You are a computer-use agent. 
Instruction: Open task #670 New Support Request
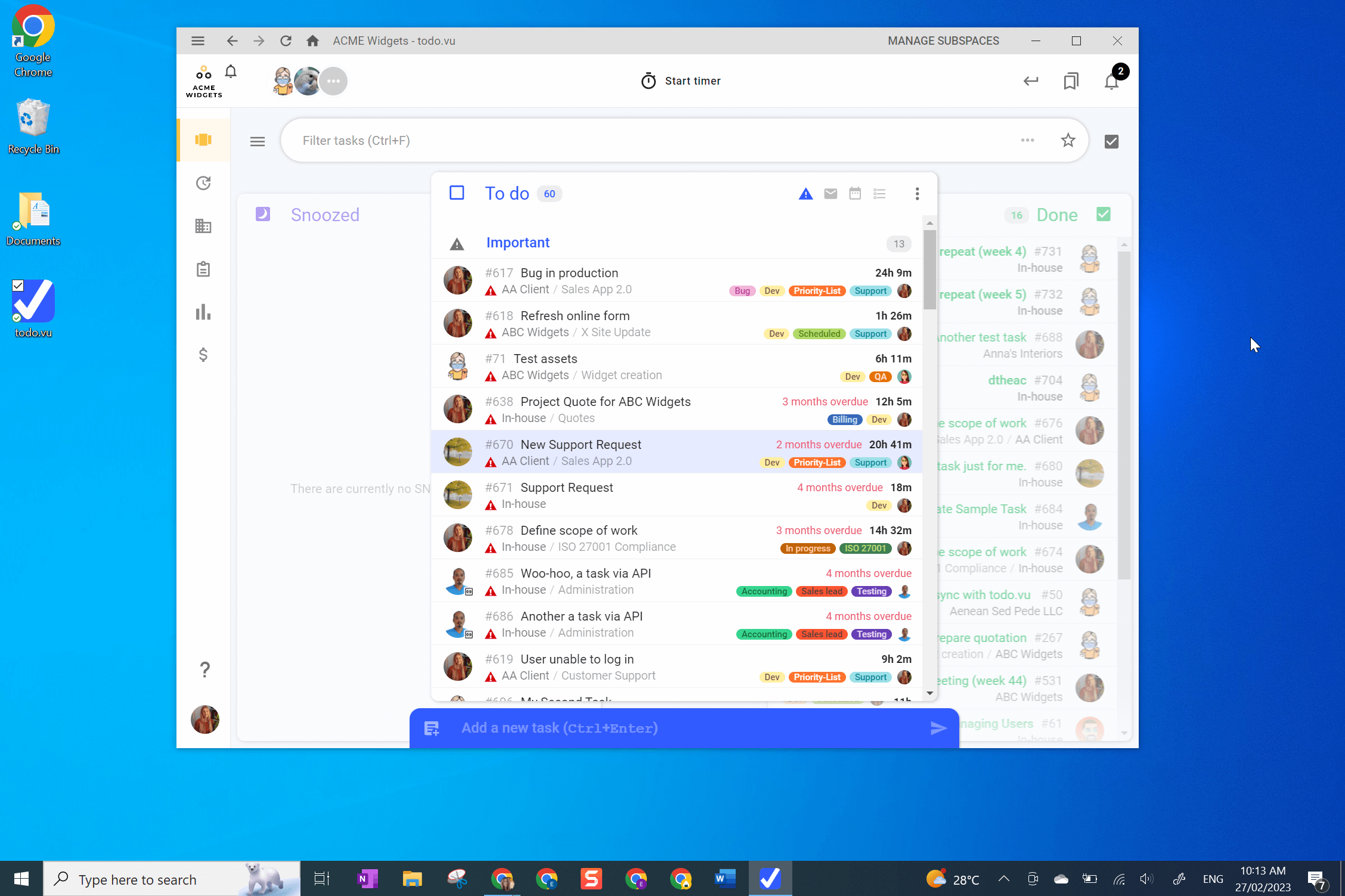click(677, 452)
